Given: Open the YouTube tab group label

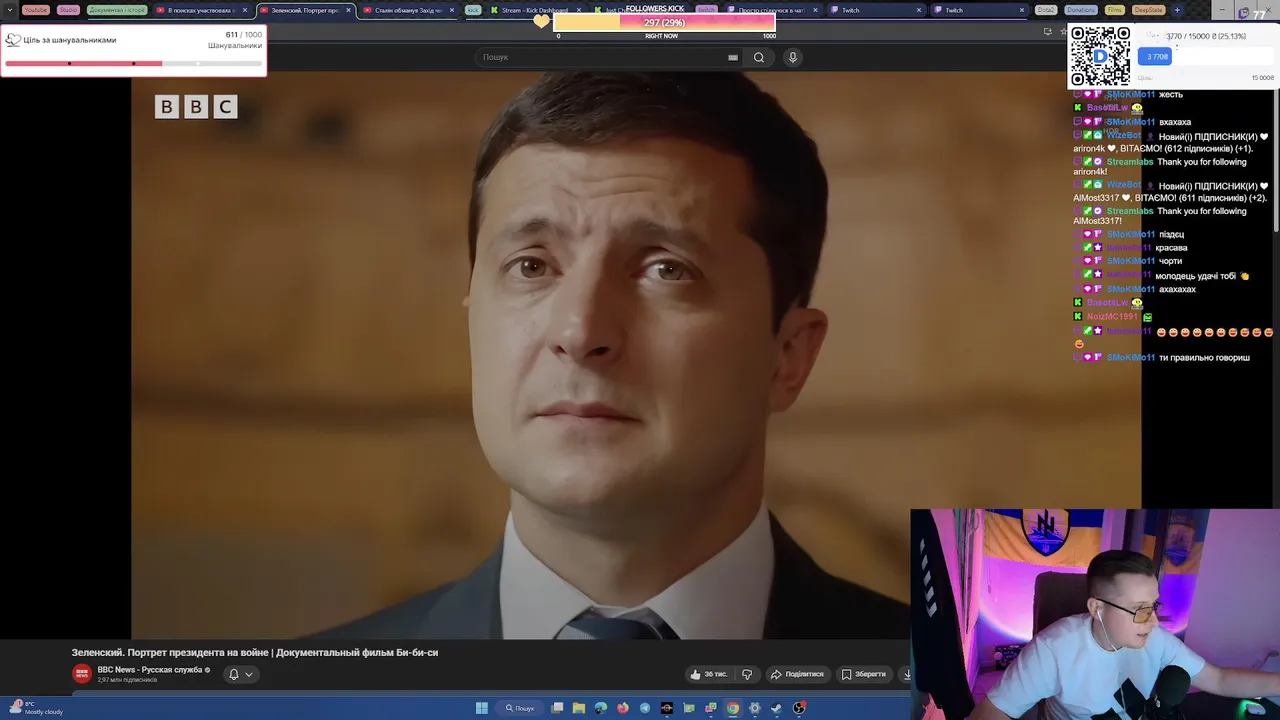Looking at the screenshot, I should click(36, 10).
